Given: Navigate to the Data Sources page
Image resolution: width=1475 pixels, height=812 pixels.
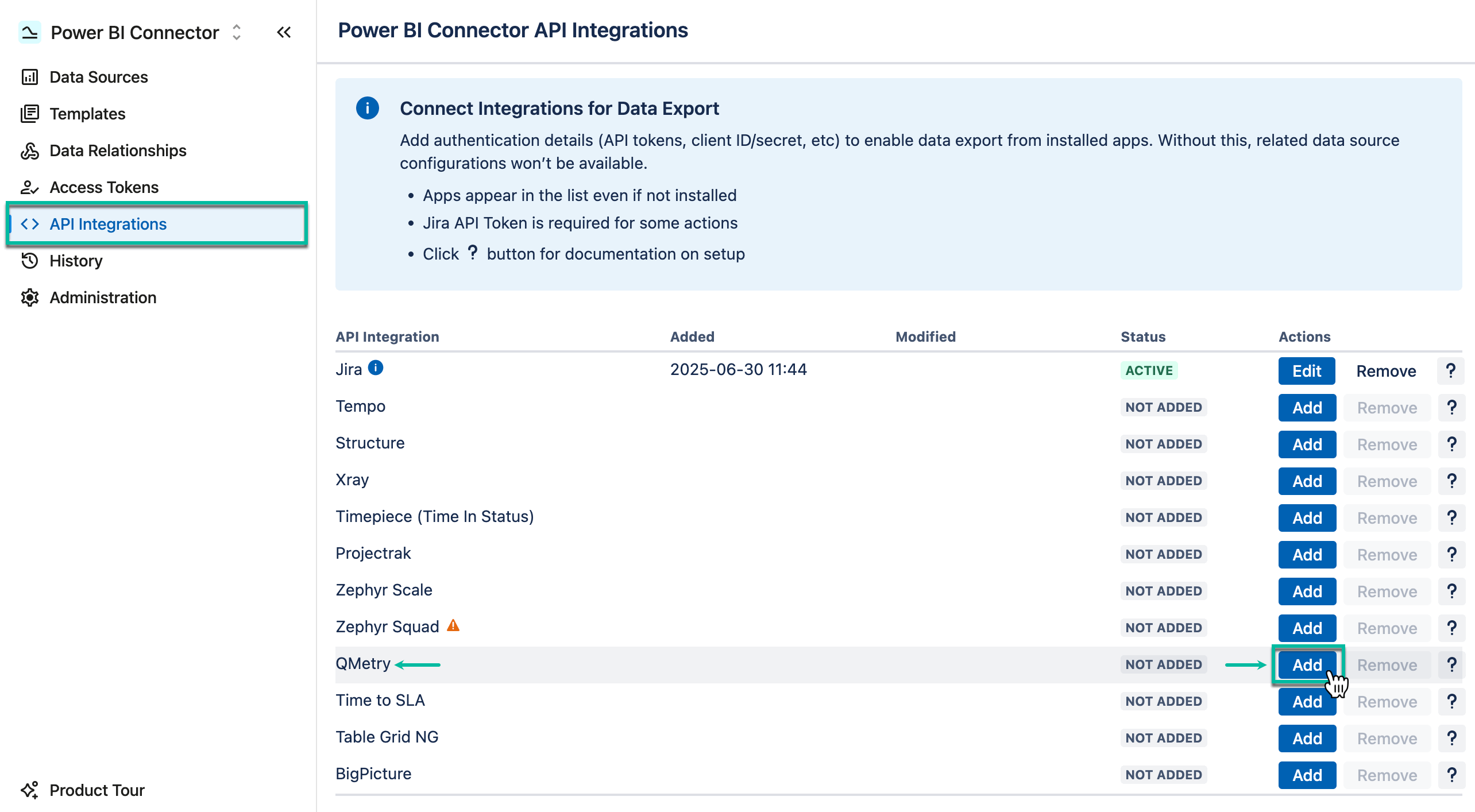Looking at the screenshot, I should (98, 77).
